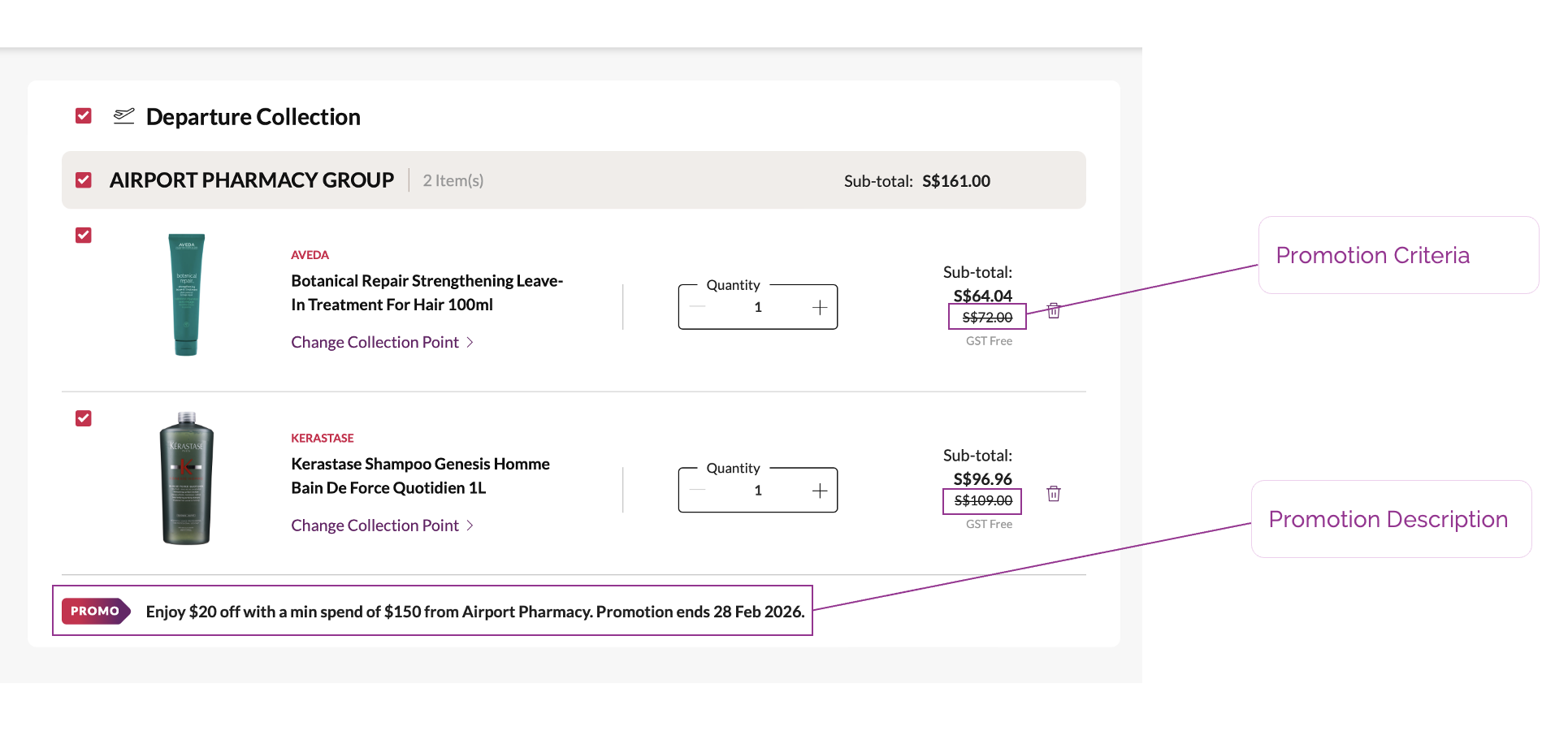Decrease Aveda quantity with minus icon
This screenshot has height=731, width=1568.
(x=697, y=307)
